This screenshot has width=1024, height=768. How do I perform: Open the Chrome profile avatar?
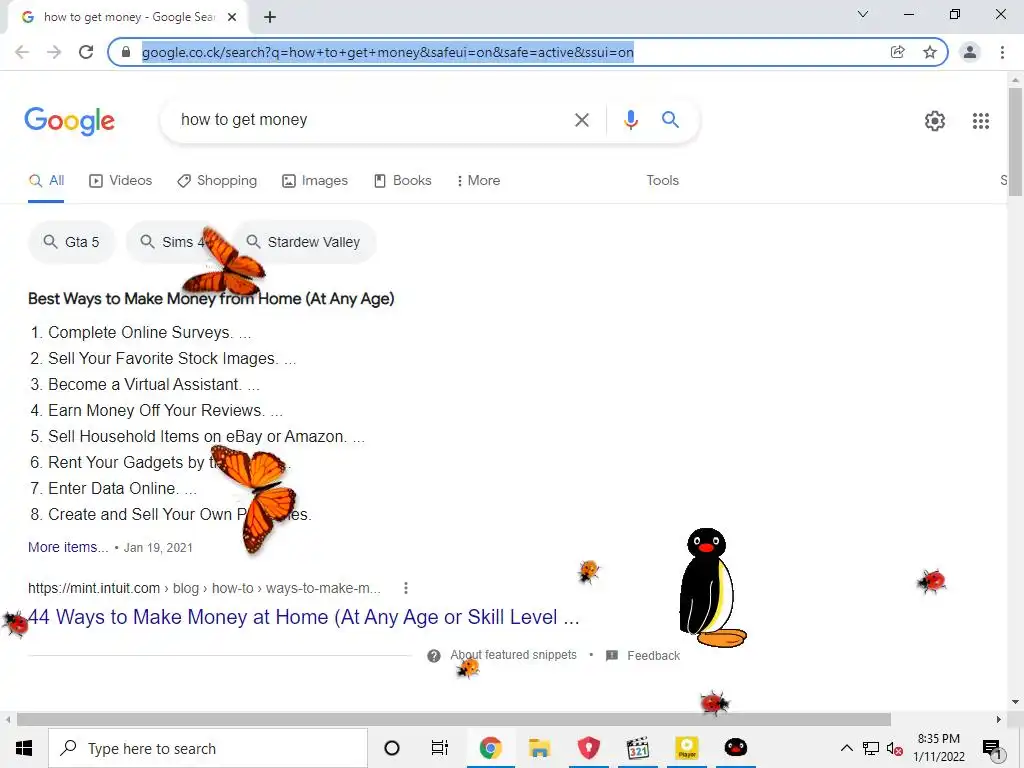click(x=970, y=52)
